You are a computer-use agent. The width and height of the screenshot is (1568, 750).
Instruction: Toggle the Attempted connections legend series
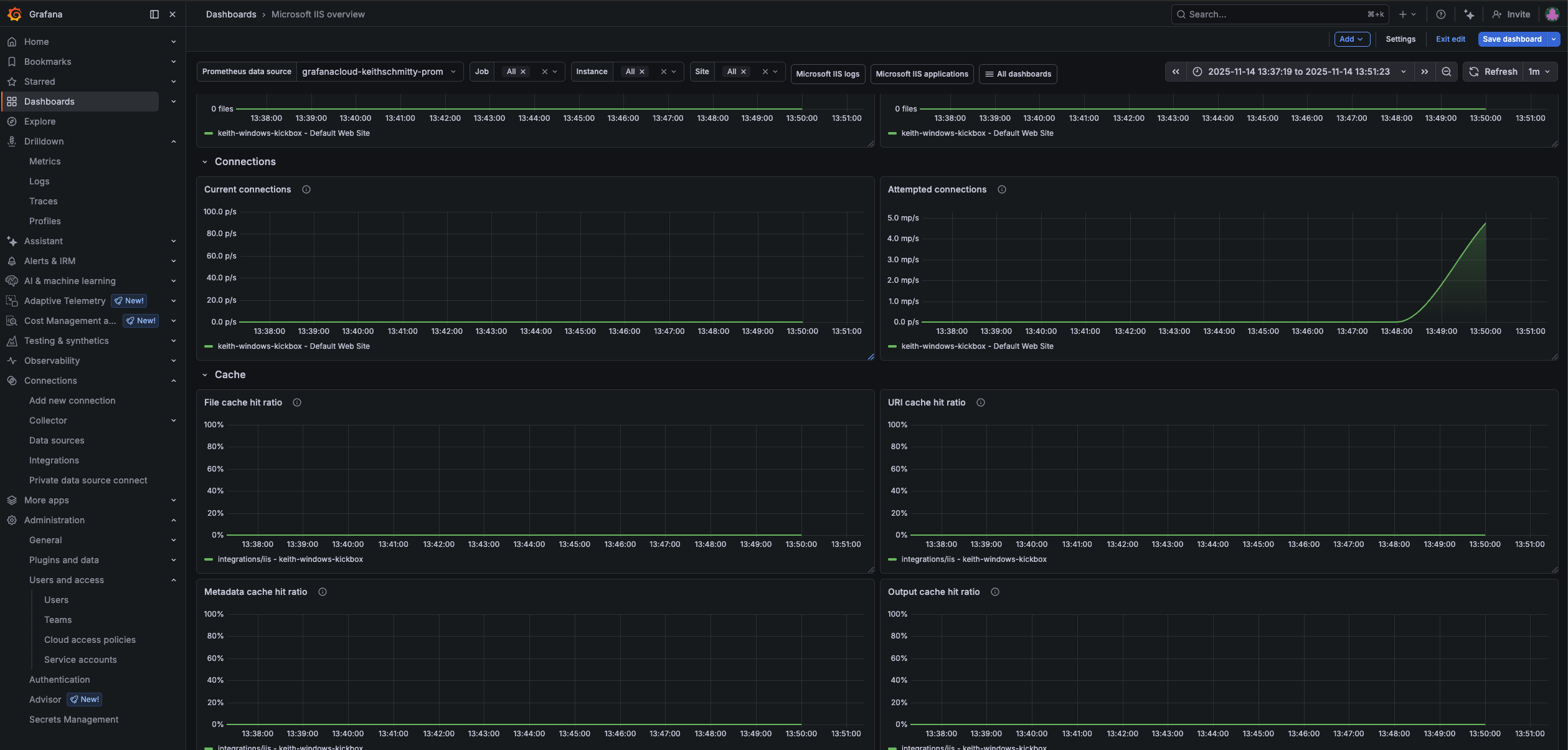977,346
